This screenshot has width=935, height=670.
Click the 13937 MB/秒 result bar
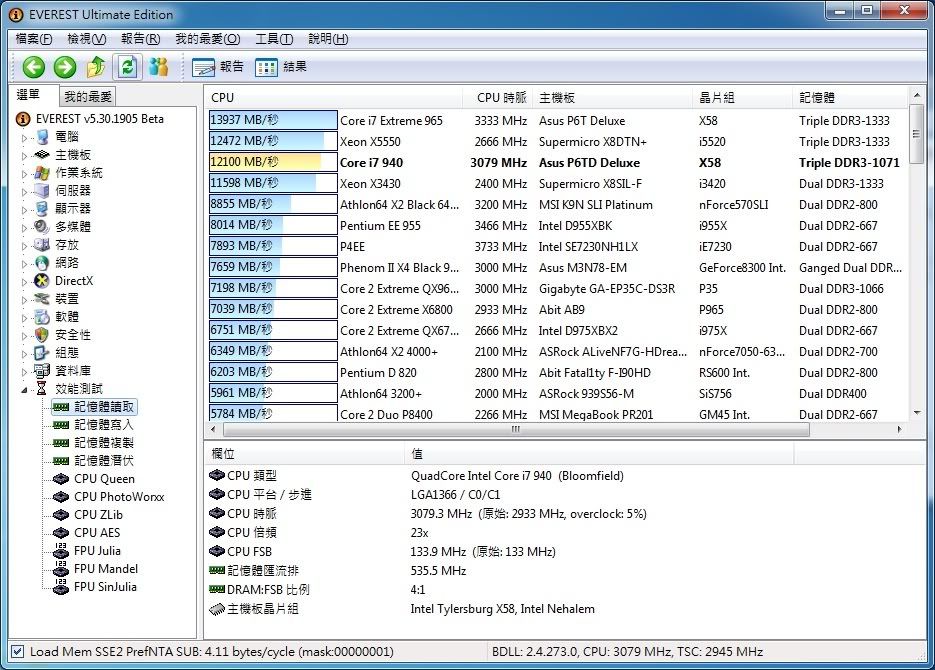click(x=273, y=120)
